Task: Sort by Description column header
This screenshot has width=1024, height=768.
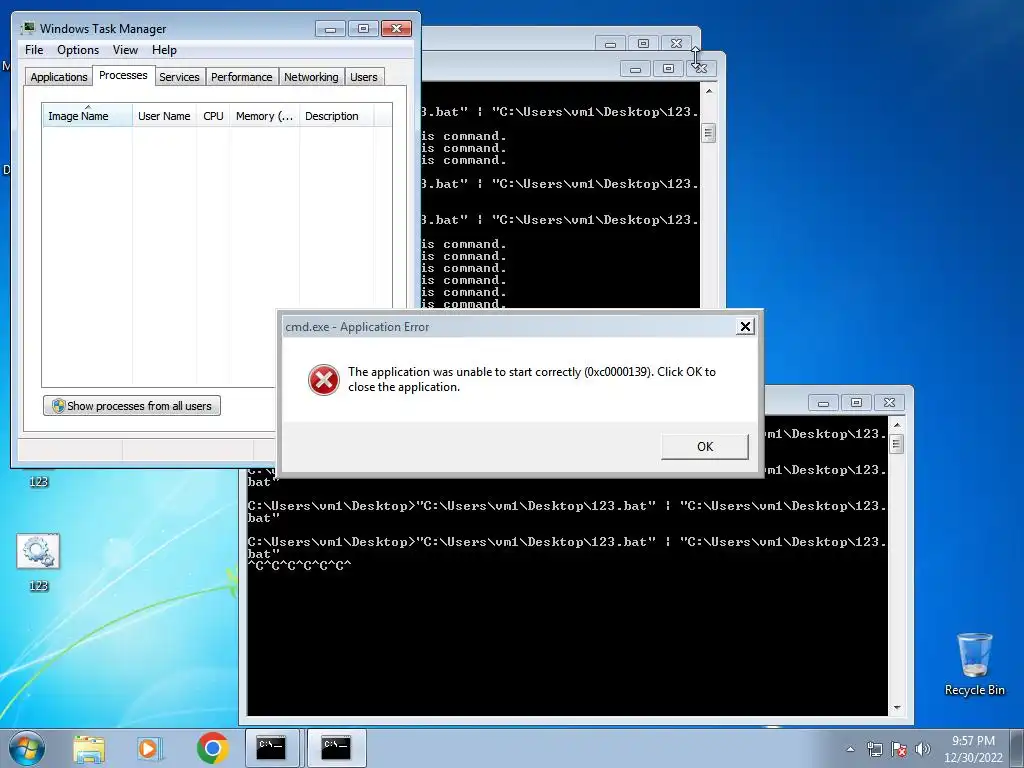Action: tap(336, 116)
